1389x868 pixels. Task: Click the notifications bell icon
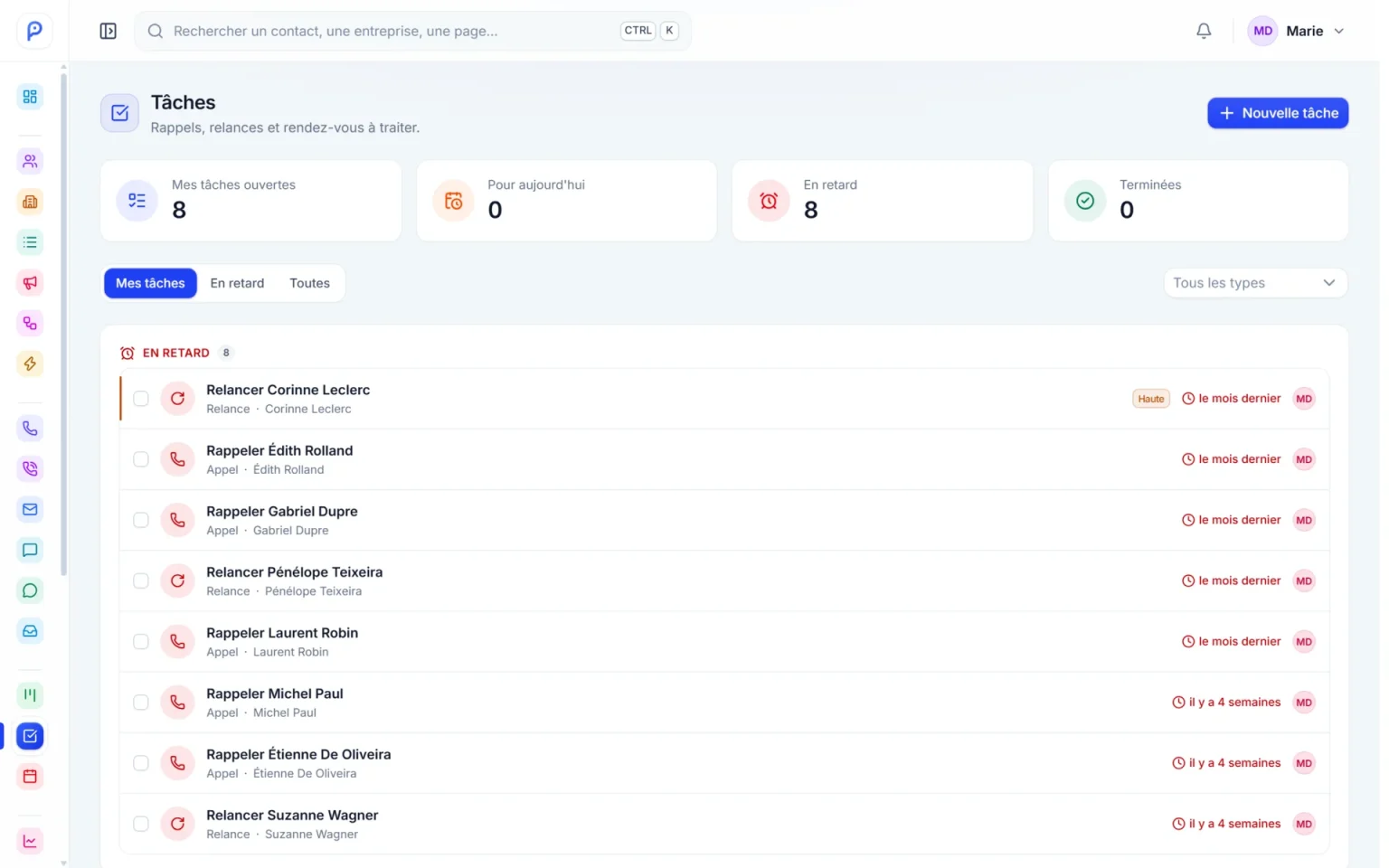[x=1204, y=31]
